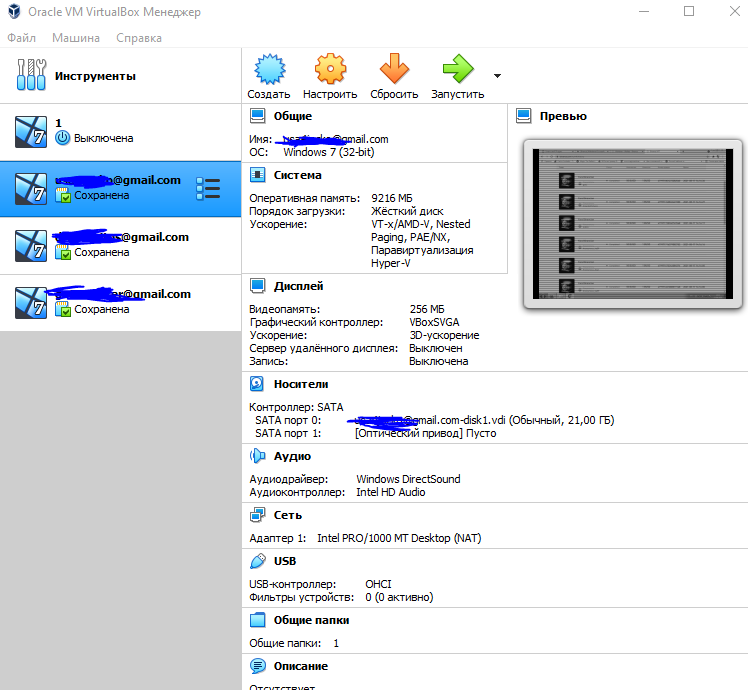
Task: Open the Описание section header
Action: pos(301,666)
